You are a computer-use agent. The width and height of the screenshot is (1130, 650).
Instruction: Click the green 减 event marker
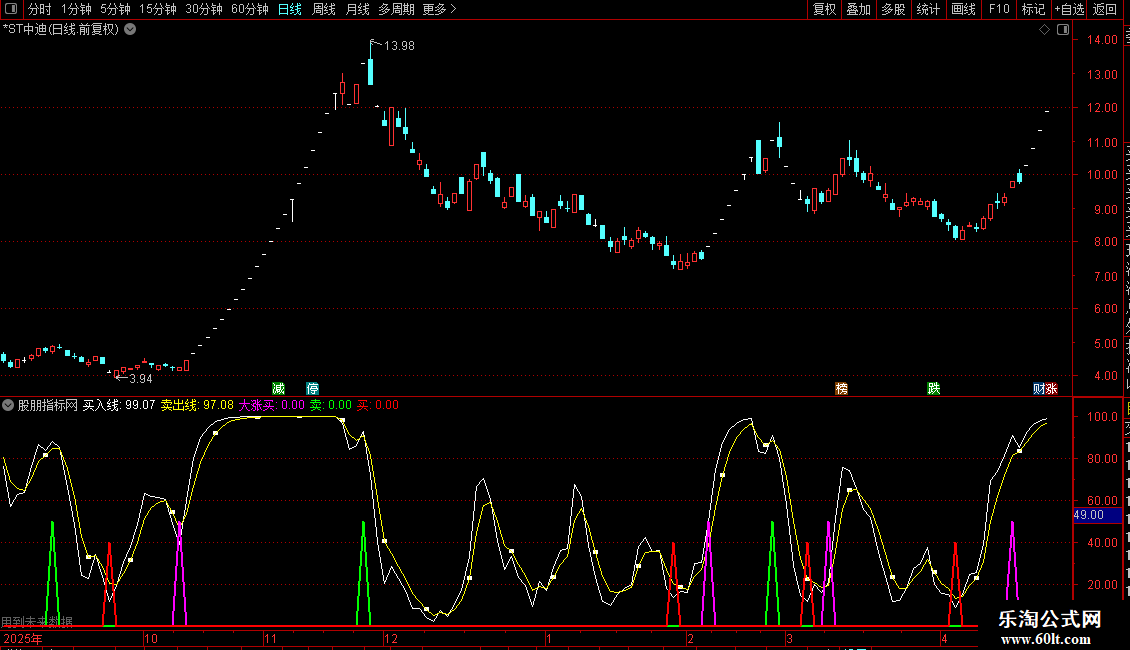click(278, 388)
